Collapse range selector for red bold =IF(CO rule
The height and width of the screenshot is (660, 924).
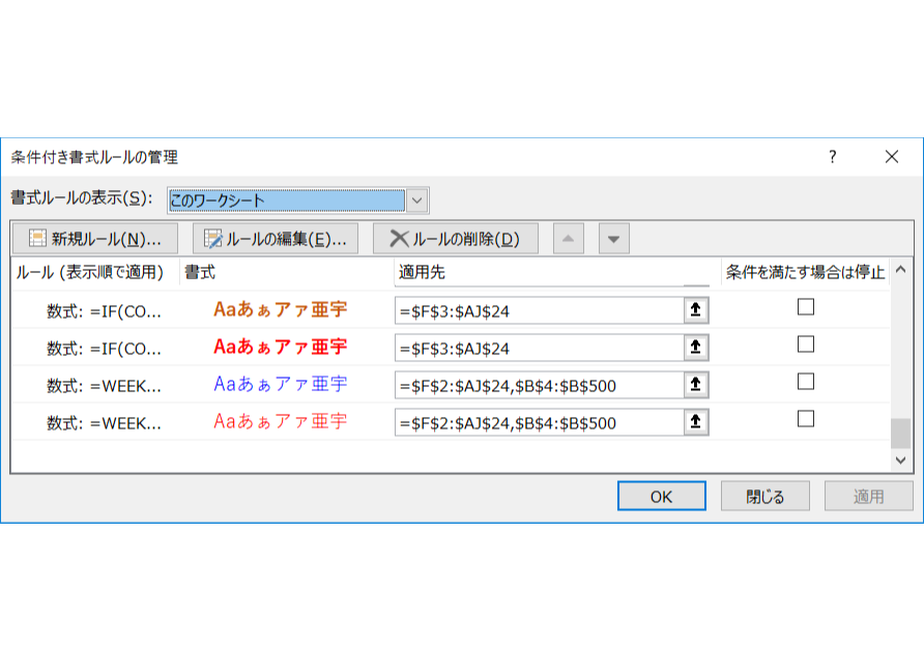click(x=696, y=347)
